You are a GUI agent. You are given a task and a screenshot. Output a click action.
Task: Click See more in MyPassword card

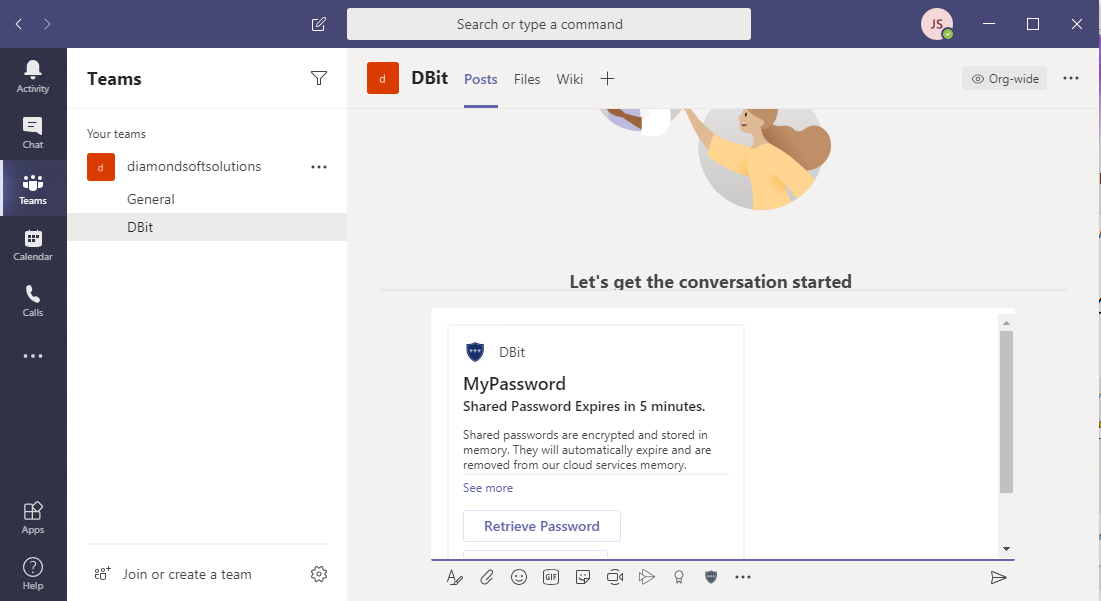click(x=488, y=488)
